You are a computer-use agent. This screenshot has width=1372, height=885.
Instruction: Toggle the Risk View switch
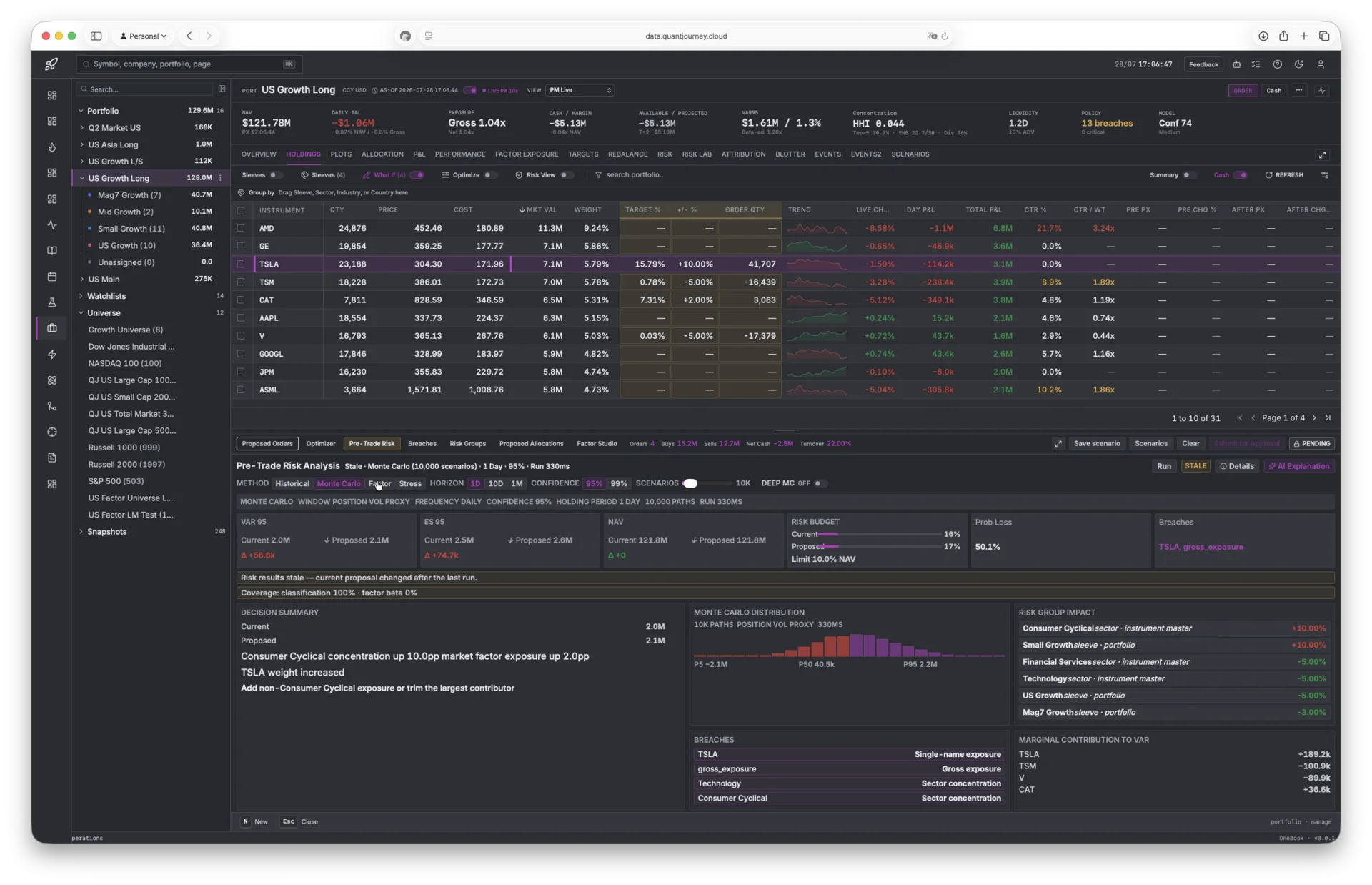pos(565,175)
